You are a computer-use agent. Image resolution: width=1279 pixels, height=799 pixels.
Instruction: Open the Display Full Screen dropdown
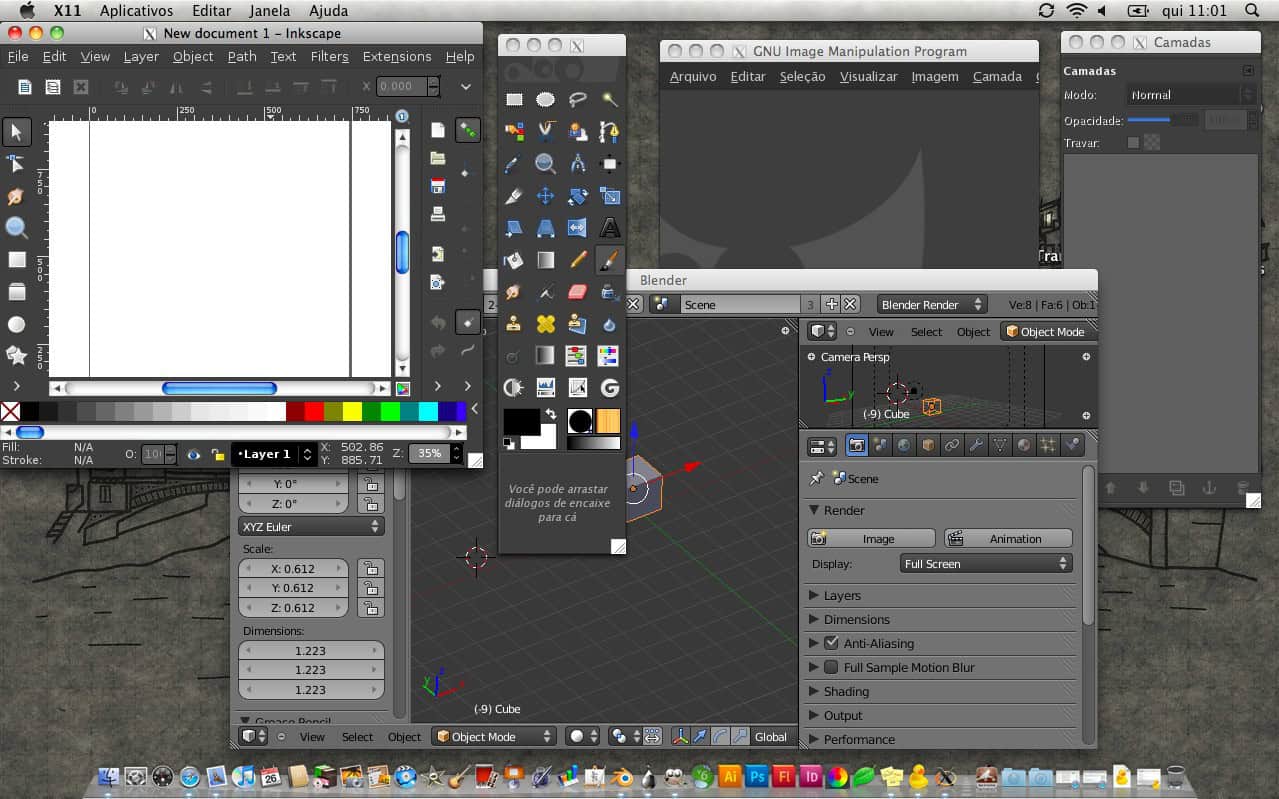coord(986,564)
